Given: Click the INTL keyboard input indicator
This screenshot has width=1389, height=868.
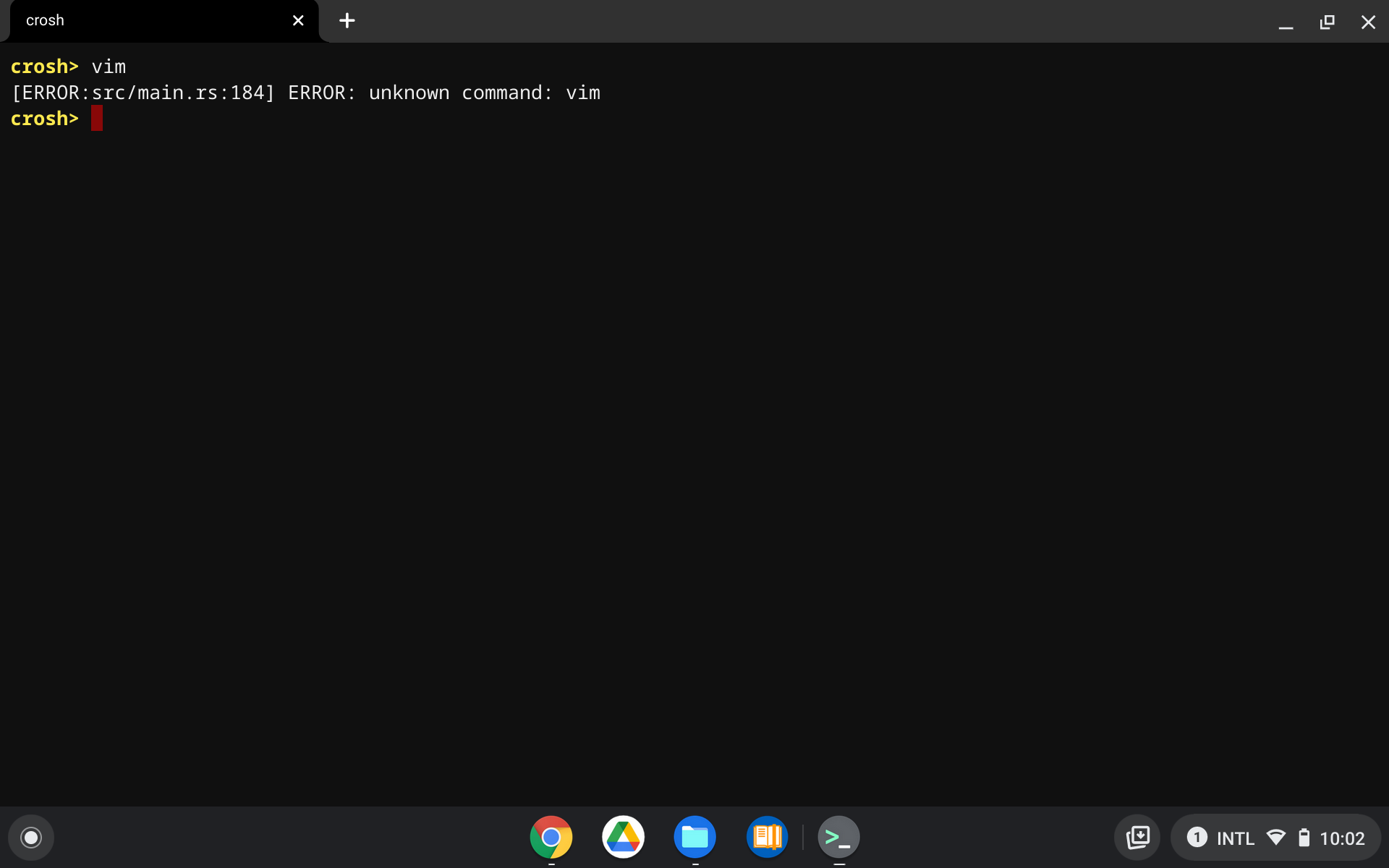Looking at the screenshot, I should pos(1235,838).
